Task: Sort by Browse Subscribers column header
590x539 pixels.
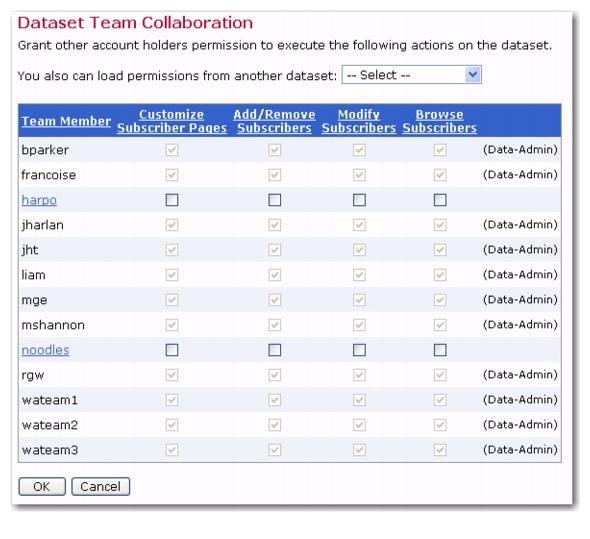Action: pos(439,121)
